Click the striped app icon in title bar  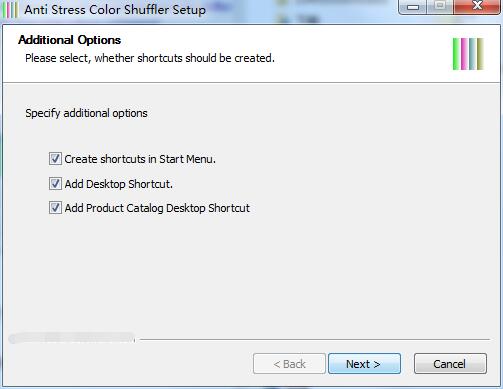pyautogui.click(x=10, y=10)
